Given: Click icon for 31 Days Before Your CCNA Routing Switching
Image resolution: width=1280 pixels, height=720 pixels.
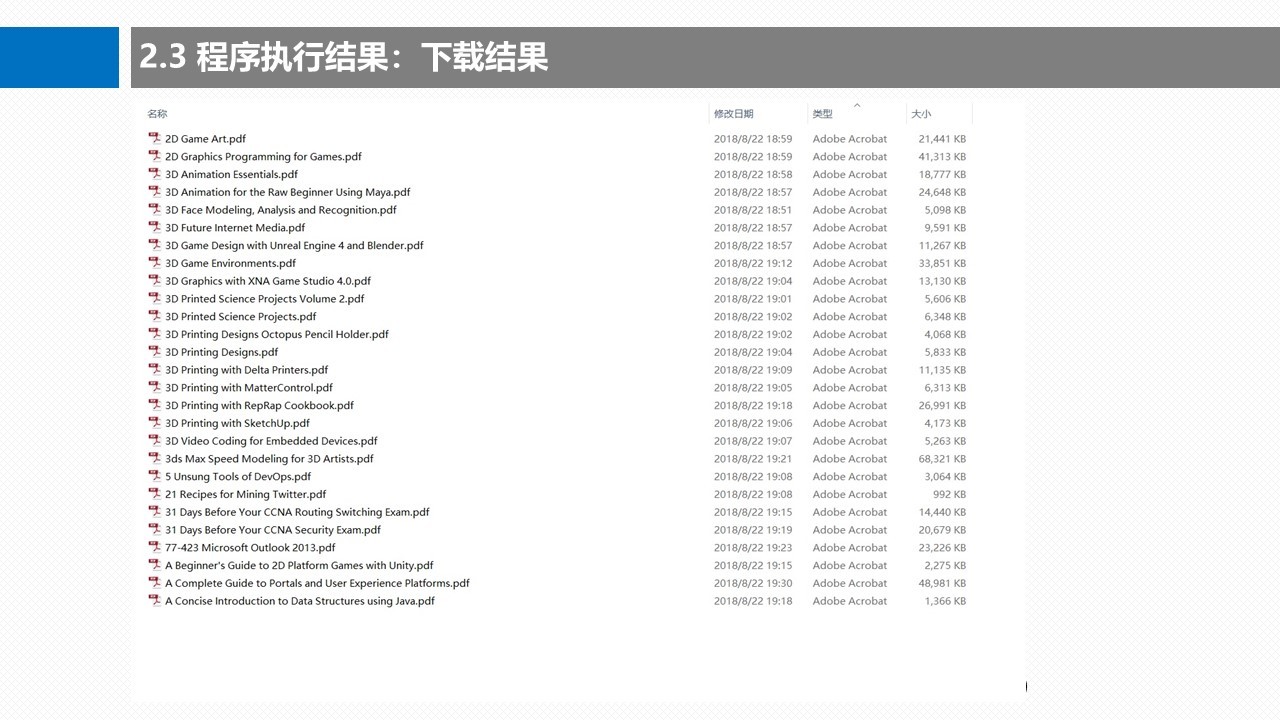Looking at the screenshot, I should click(x=155, y=512).
